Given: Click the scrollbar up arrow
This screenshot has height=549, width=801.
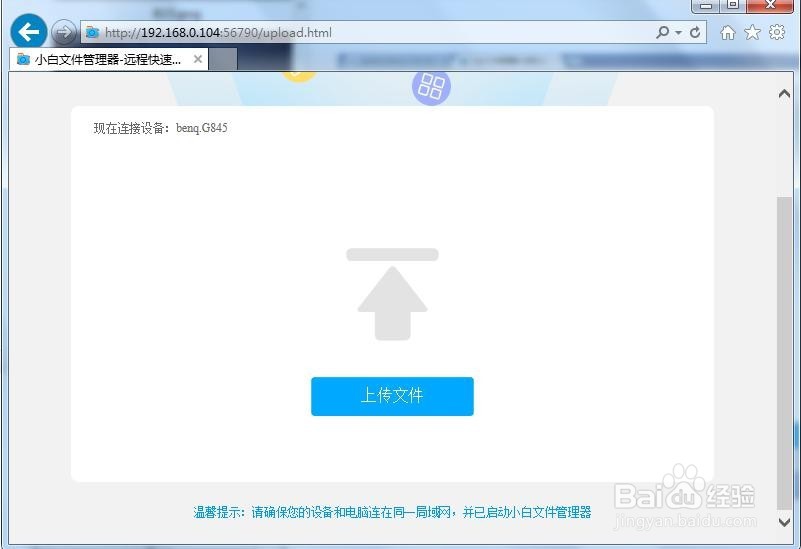Looking at the screenshot, I should 784,94.
